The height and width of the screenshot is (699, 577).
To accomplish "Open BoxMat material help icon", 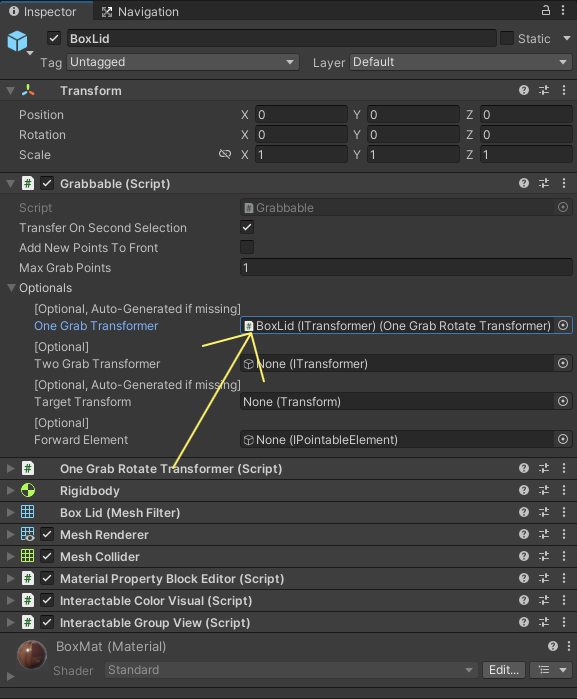I will pos(553,646).
